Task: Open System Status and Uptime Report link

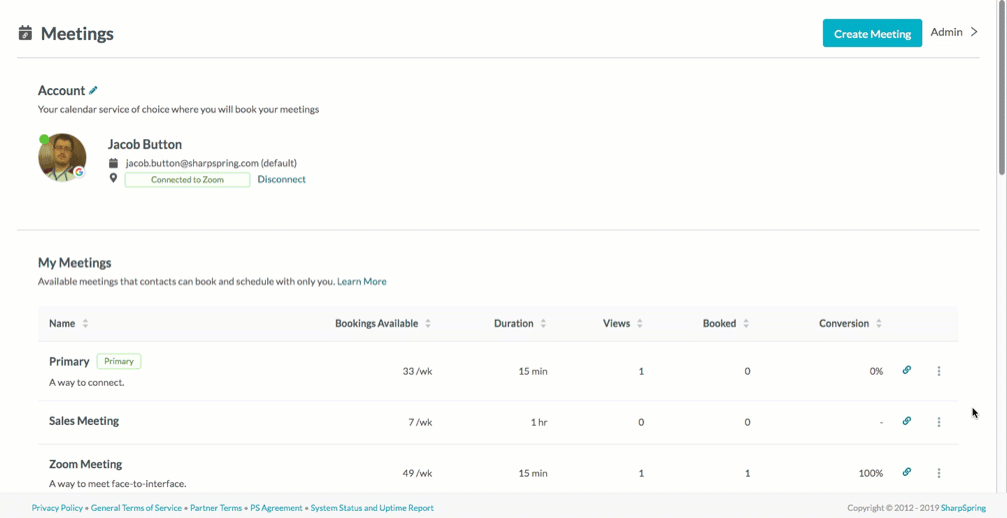Action: coord(372,508)
